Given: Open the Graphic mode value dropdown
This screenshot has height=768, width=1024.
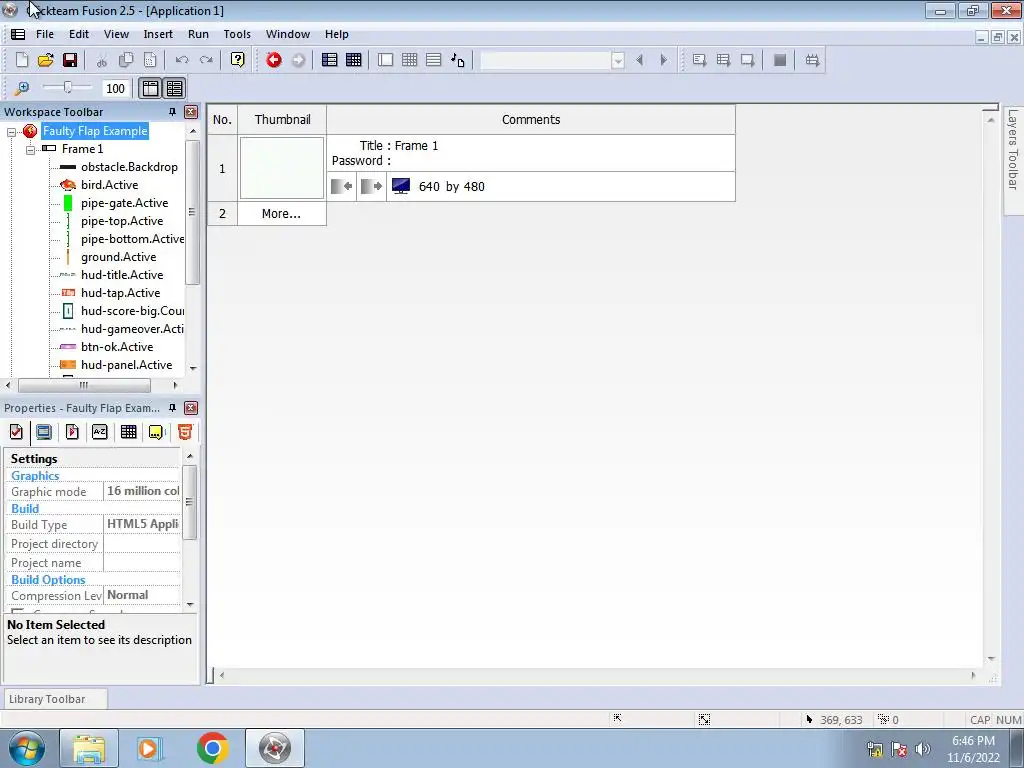Looking at the screenshot, I should [142, 491].
